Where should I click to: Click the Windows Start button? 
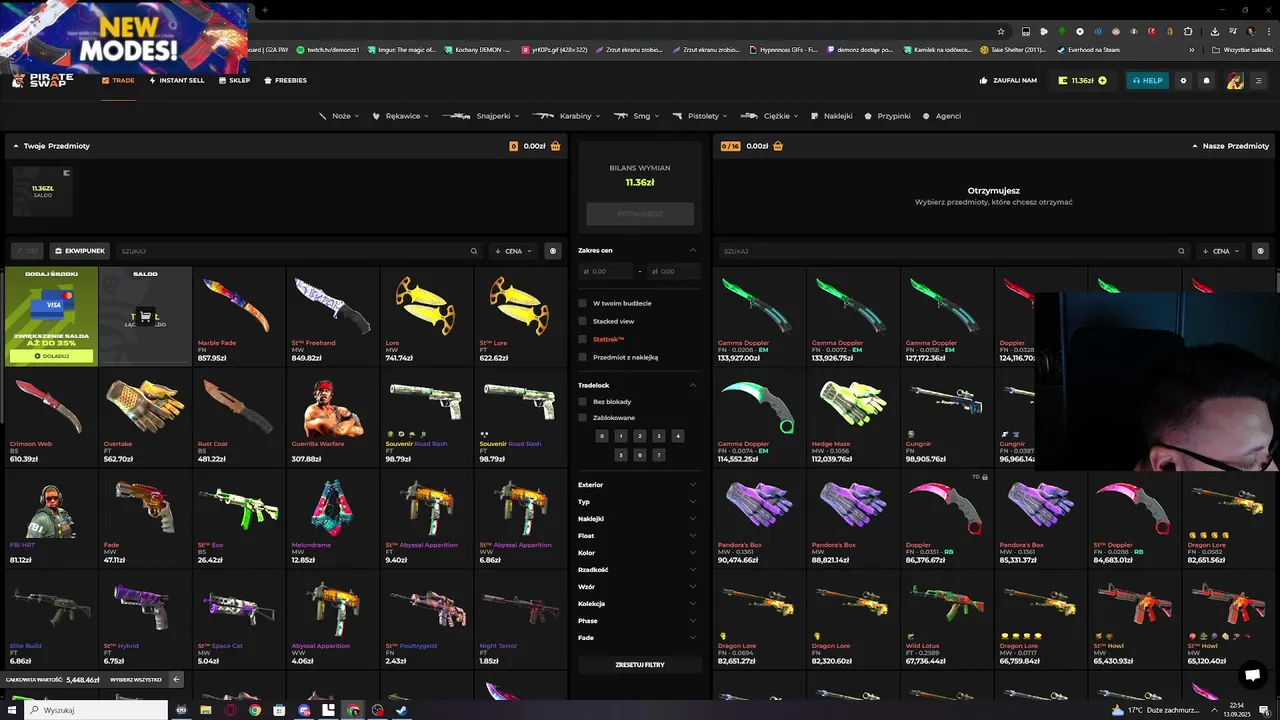[x=13, y=710]
